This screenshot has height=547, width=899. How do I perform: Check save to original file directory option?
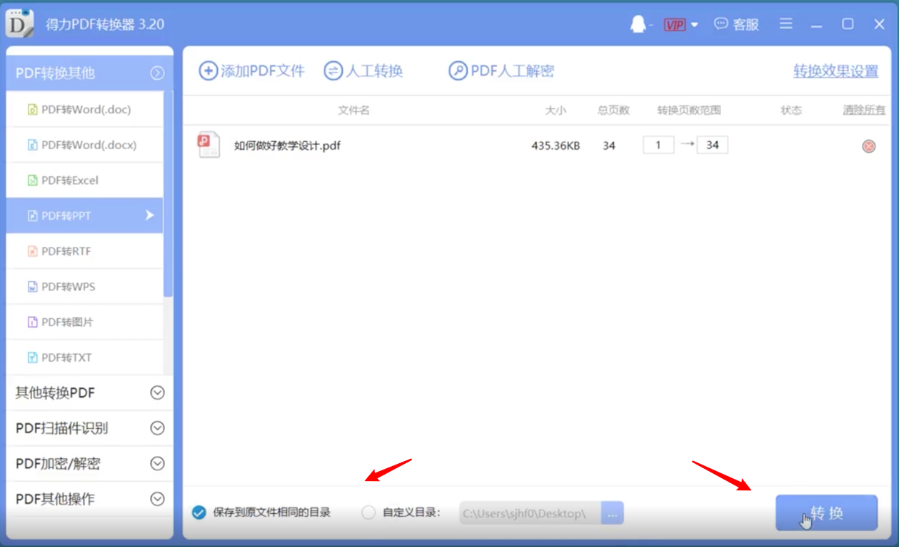coord(199,513)
